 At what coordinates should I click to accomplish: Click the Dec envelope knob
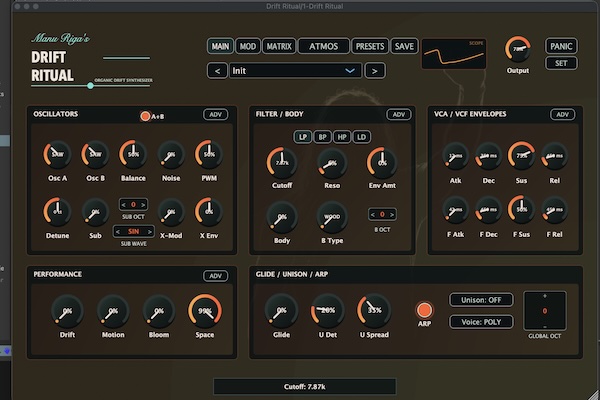(488, 156)
